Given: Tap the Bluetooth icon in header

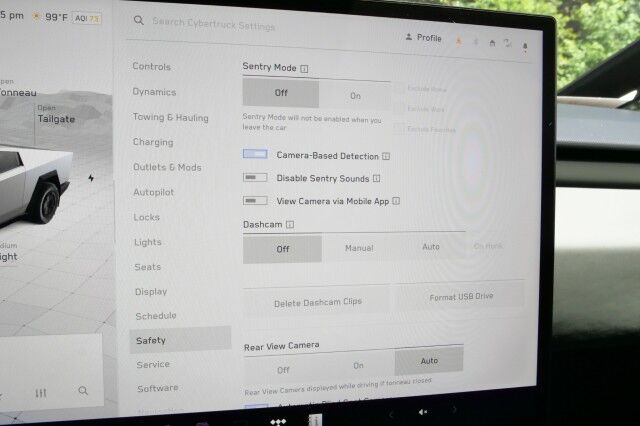Looking at the screenshot, I should coord(476,42).
